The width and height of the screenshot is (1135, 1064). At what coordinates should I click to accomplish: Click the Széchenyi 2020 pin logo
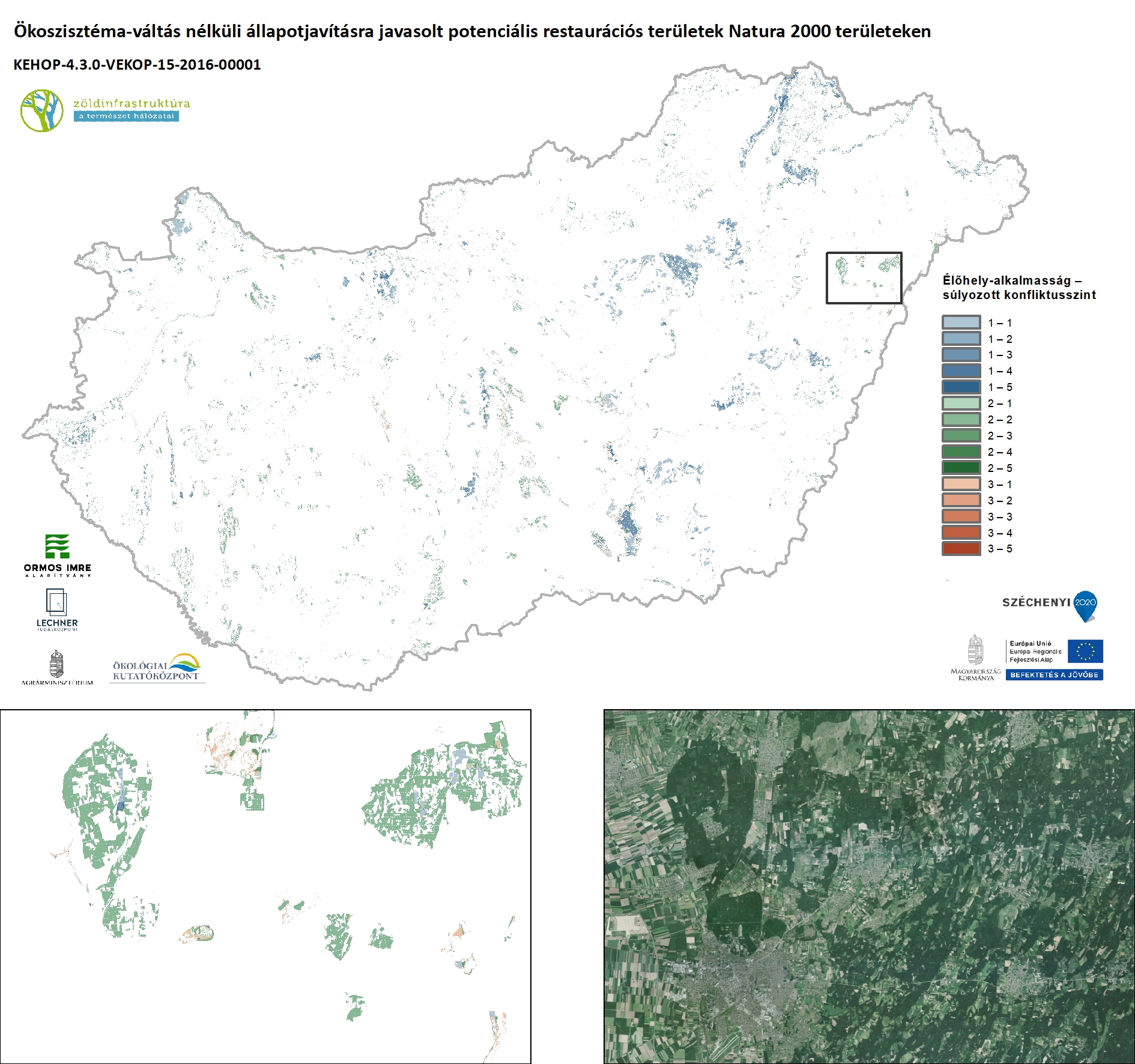[x=1085, y=605]
